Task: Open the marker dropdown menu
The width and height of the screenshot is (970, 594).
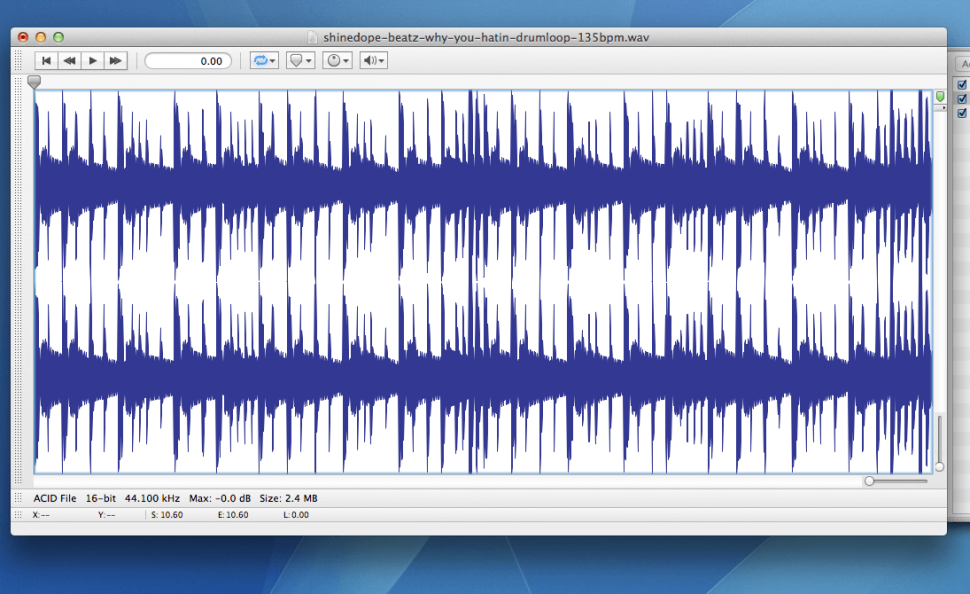Action: (300, 61)
